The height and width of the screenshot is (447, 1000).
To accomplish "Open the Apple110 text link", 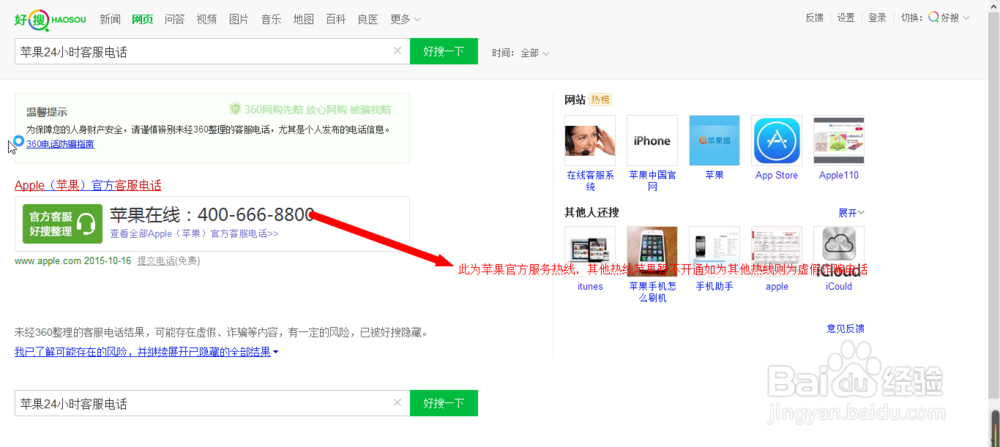I will 839,175.
